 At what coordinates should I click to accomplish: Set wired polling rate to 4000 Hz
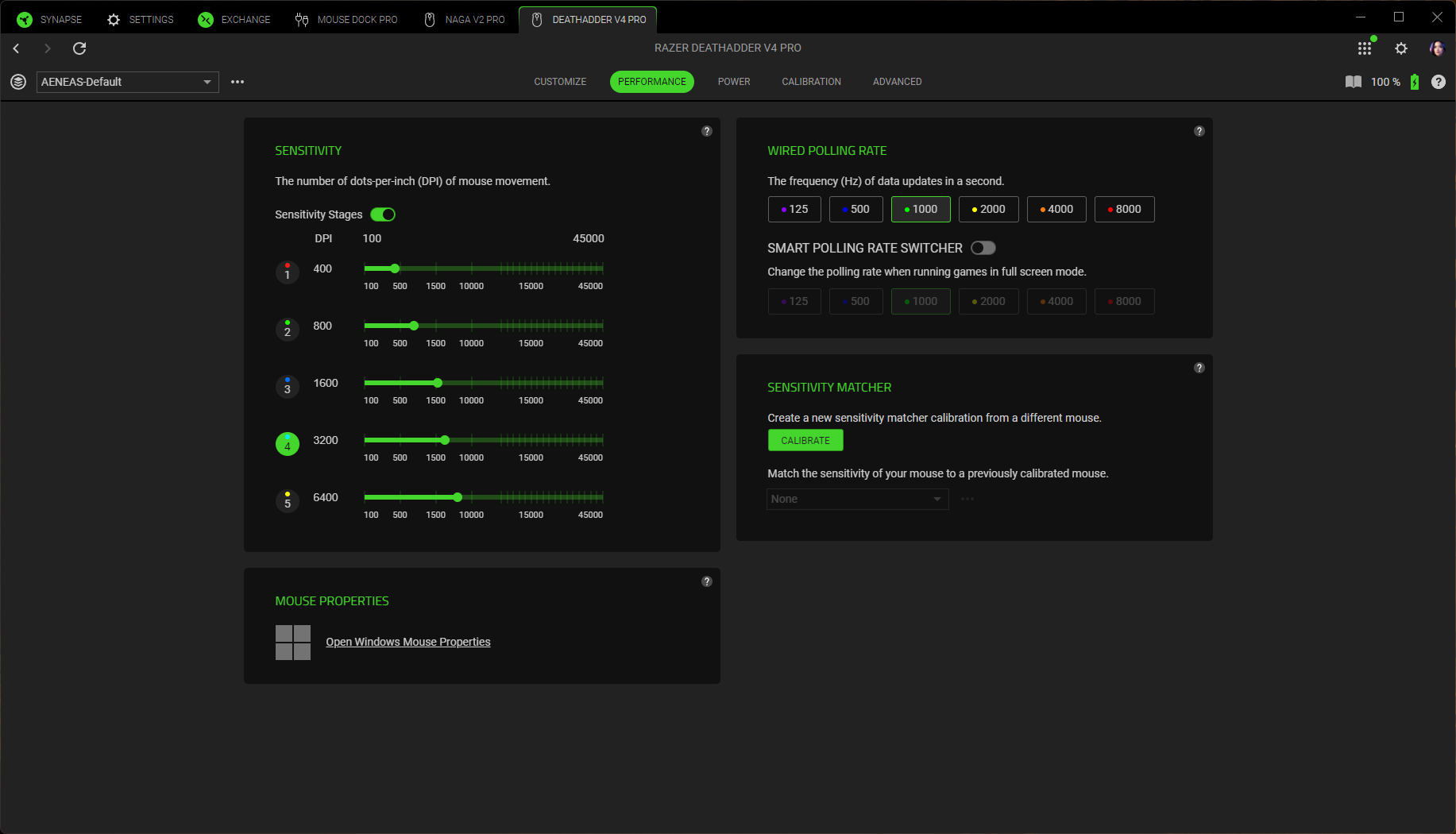point(1056,209)
